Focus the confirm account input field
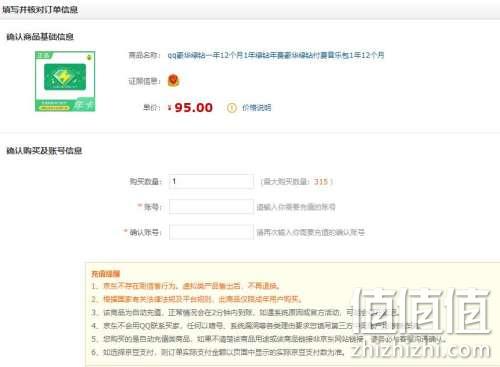This screenshot has height=367, width=500. click(x=211, y=232)
